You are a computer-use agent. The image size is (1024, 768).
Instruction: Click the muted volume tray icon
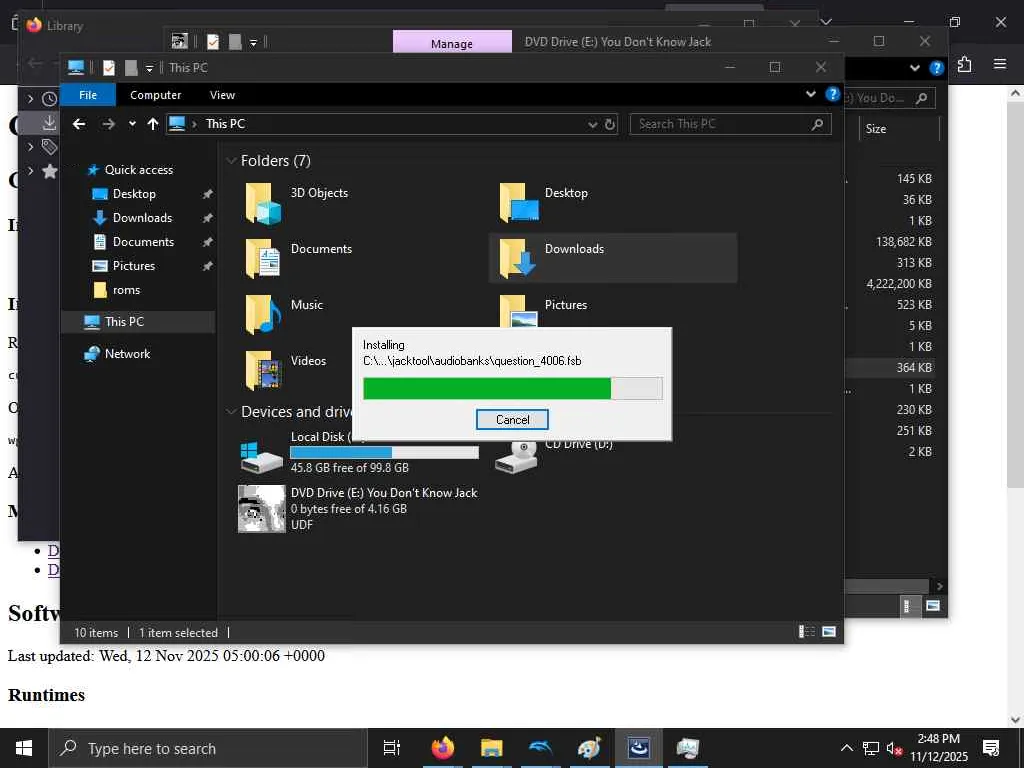click(x=894, y=748)
